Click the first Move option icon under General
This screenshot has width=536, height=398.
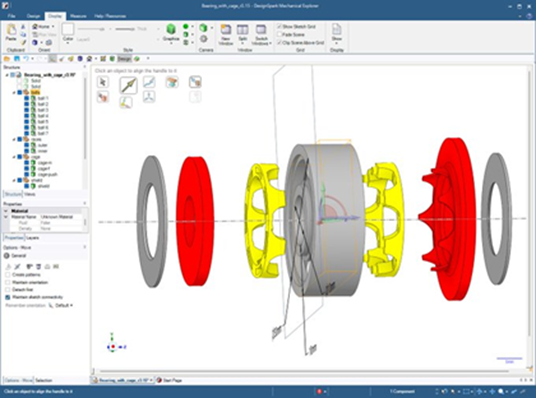(x=9, y=266)
